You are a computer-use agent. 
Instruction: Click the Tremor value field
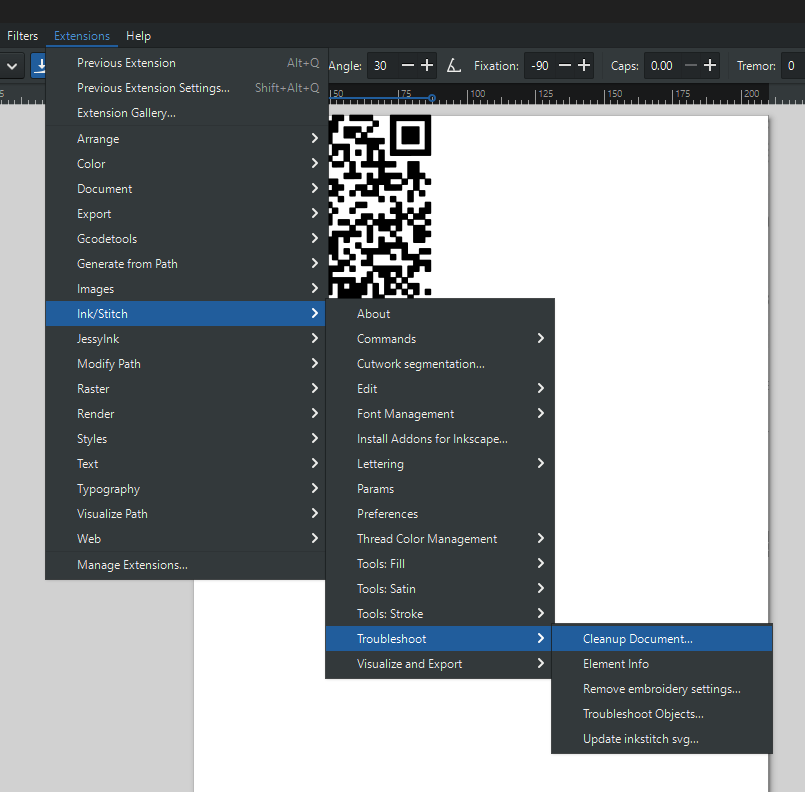tap(793, 66)
